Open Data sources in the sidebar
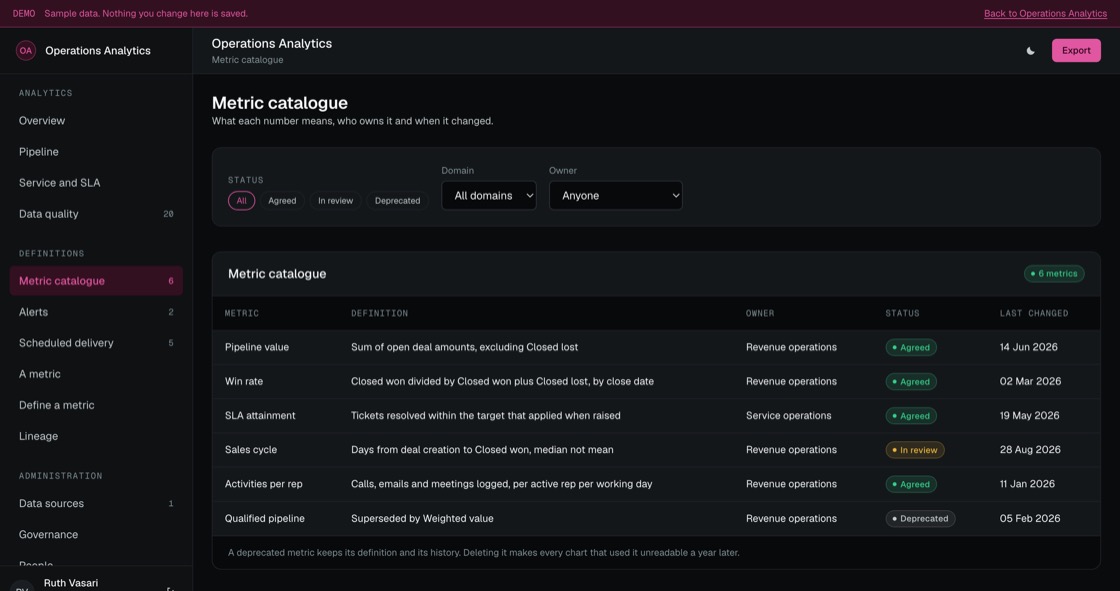This screenshot has height=591, width=1120. 96,503
